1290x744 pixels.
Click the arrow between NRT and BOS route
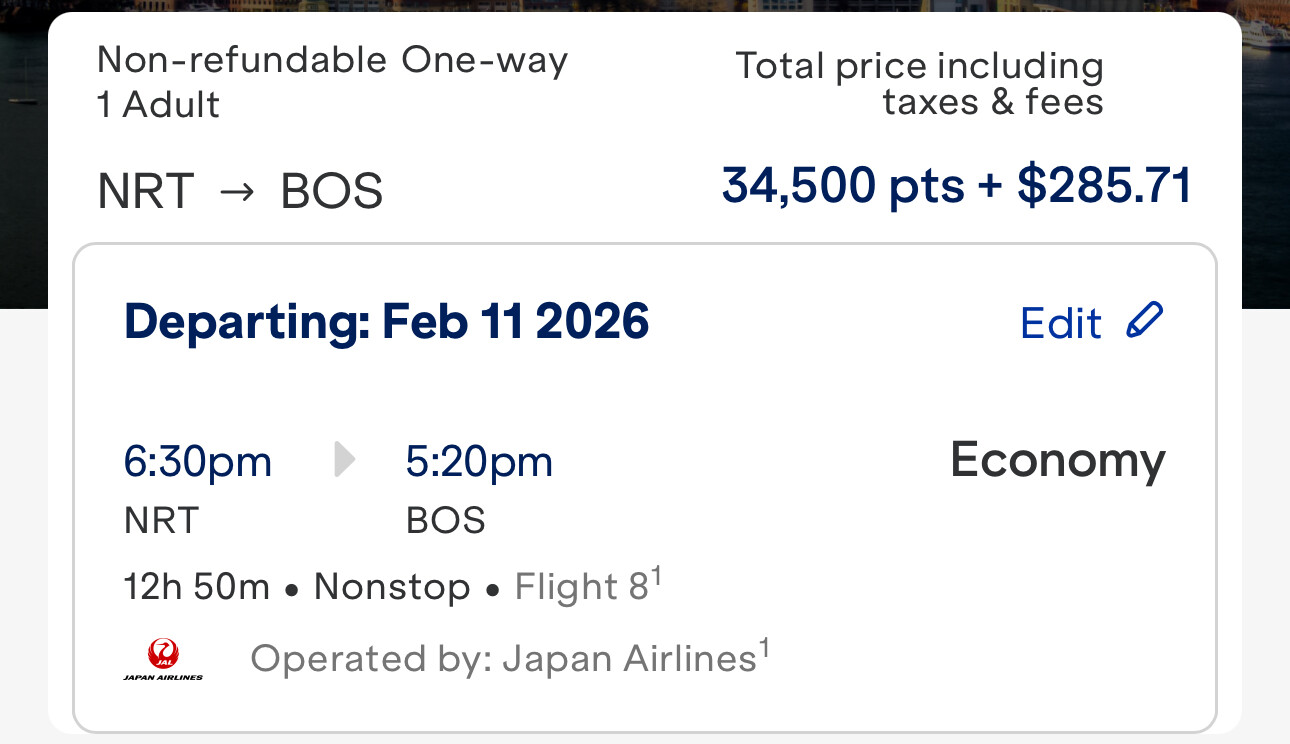pyautogui.click(x=236, y=191)
